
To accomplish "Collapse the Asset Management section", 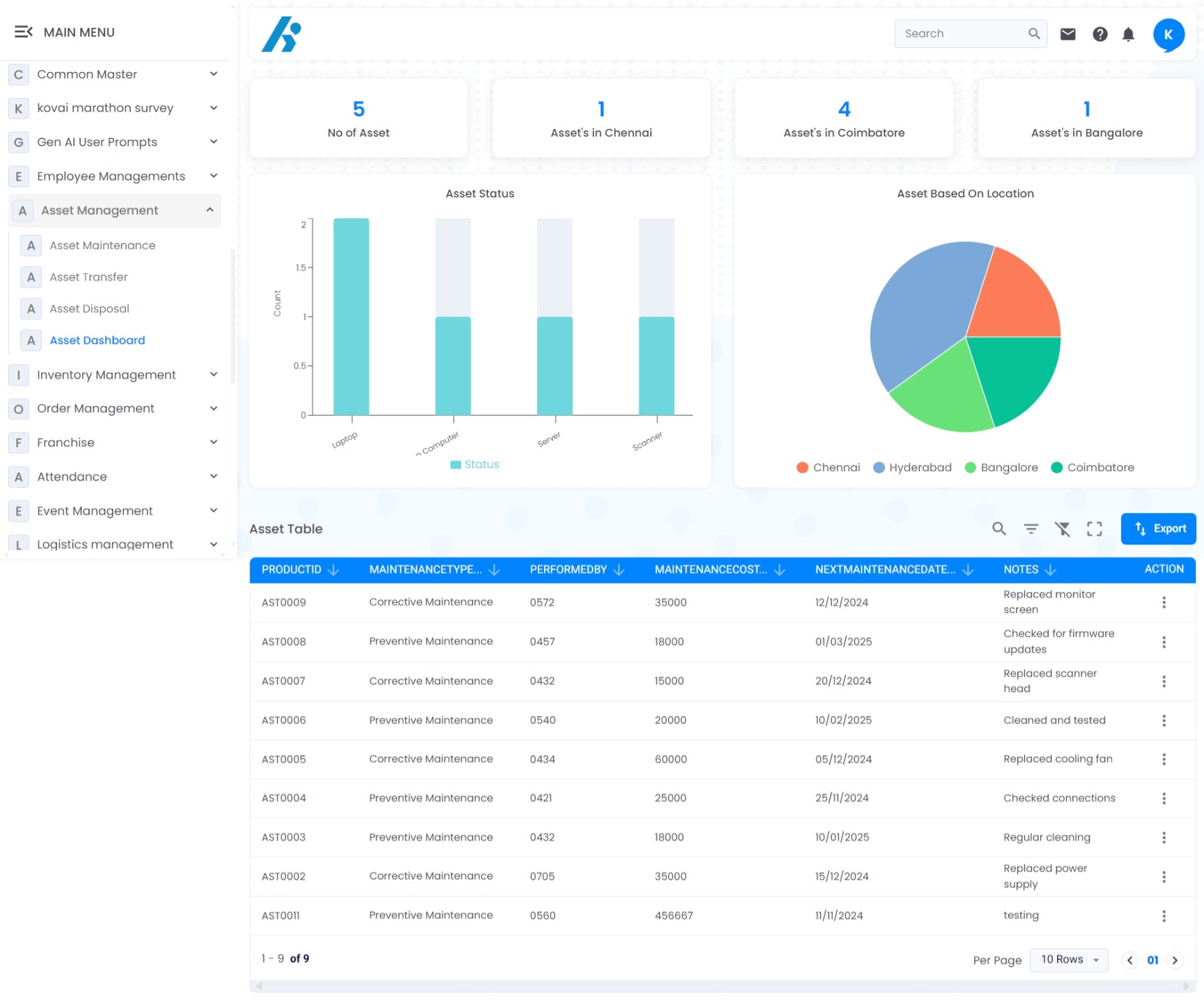I will click(x=209, y=210).
